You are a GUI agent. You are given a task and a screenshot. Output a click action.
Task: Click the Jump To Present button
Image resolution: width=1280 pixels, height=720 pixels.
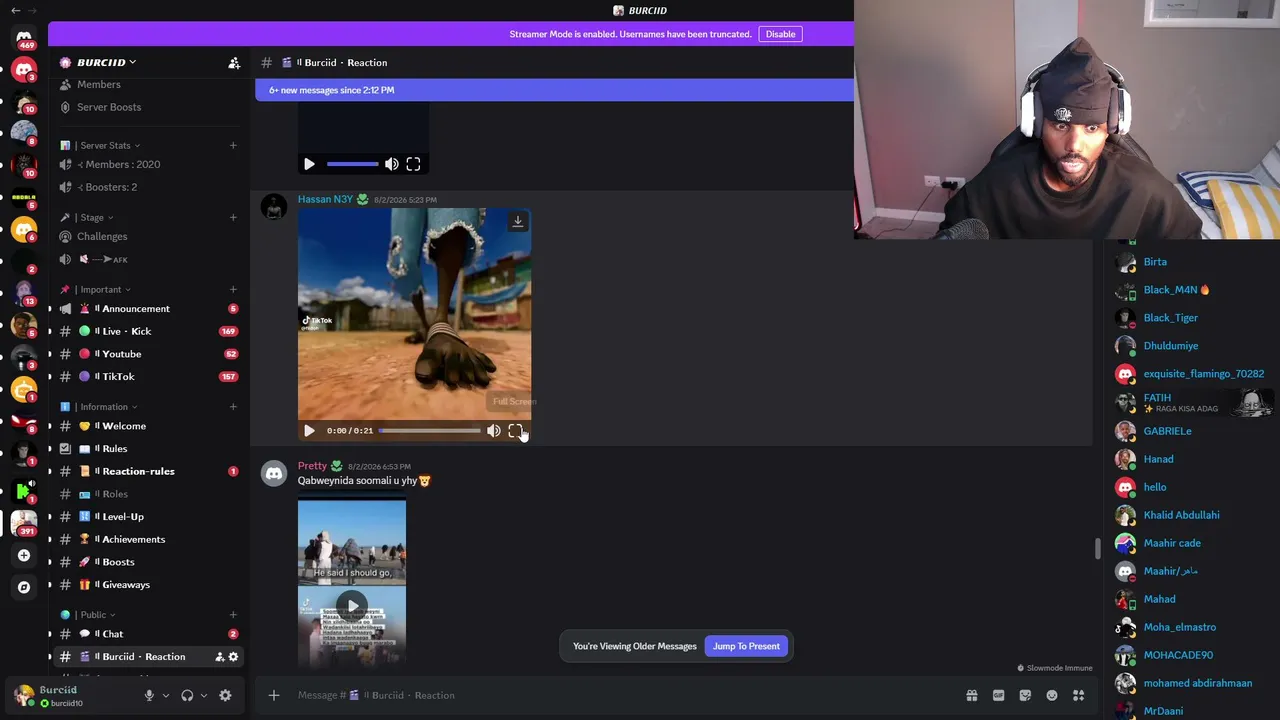point(746,646)
